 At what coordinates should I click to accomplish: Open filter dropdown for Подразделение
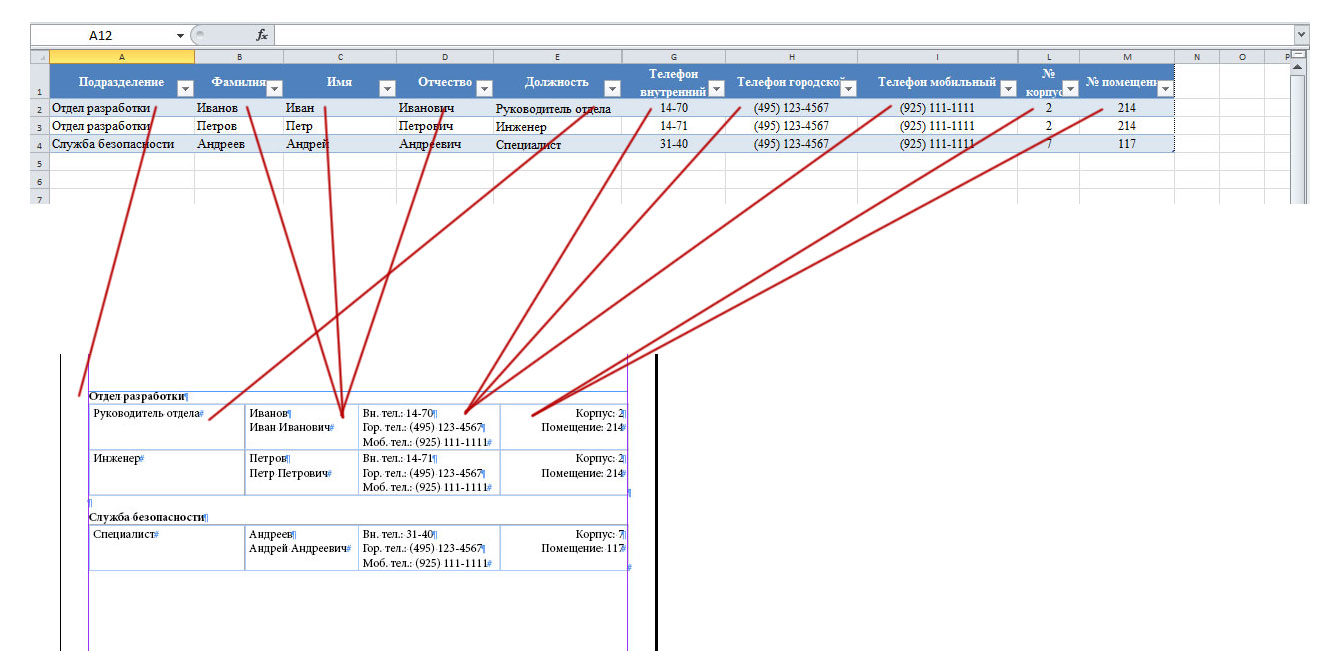click(185, 88)
